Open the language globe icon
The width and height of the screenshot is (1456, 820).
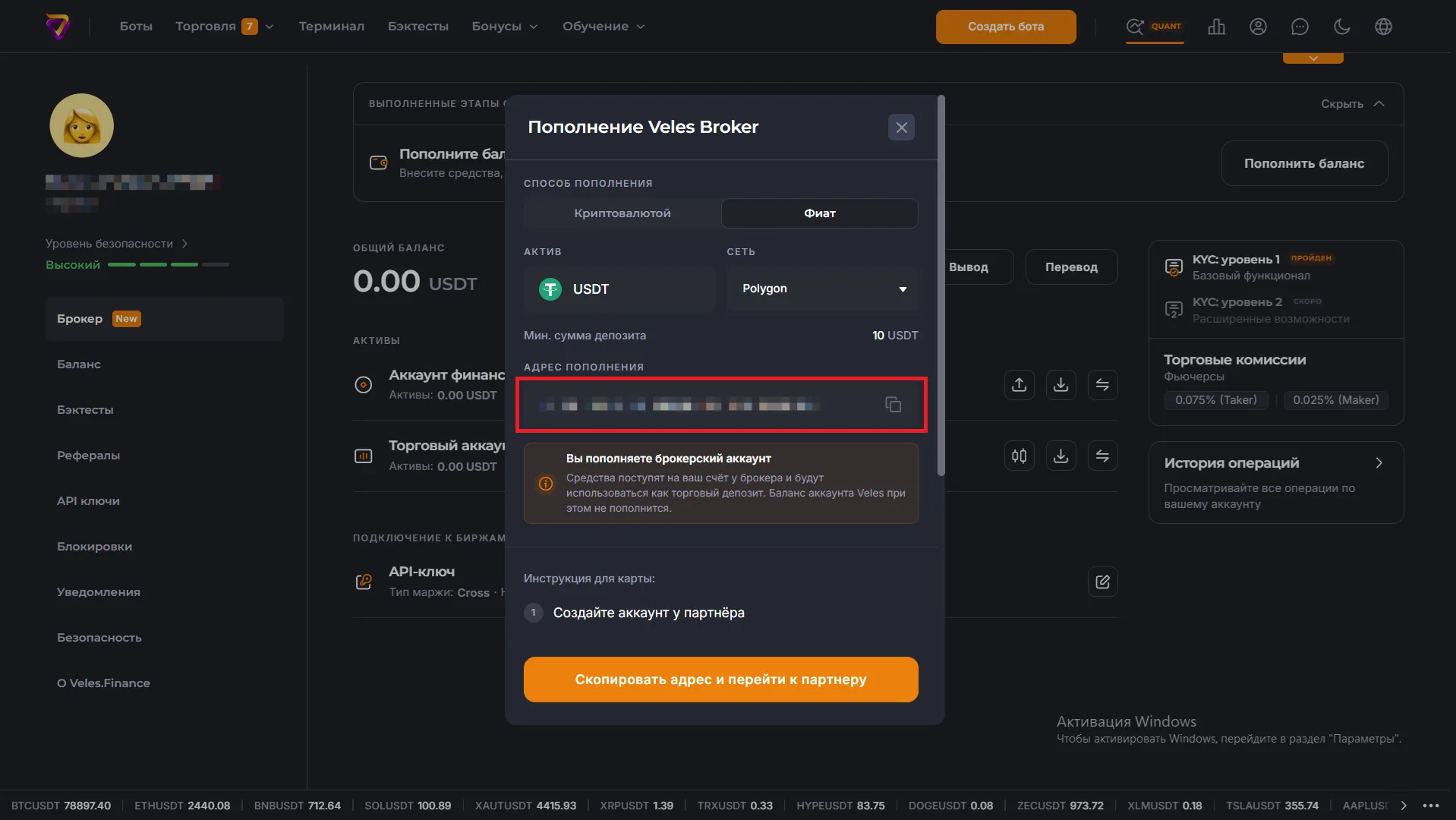click(1383, 27)
